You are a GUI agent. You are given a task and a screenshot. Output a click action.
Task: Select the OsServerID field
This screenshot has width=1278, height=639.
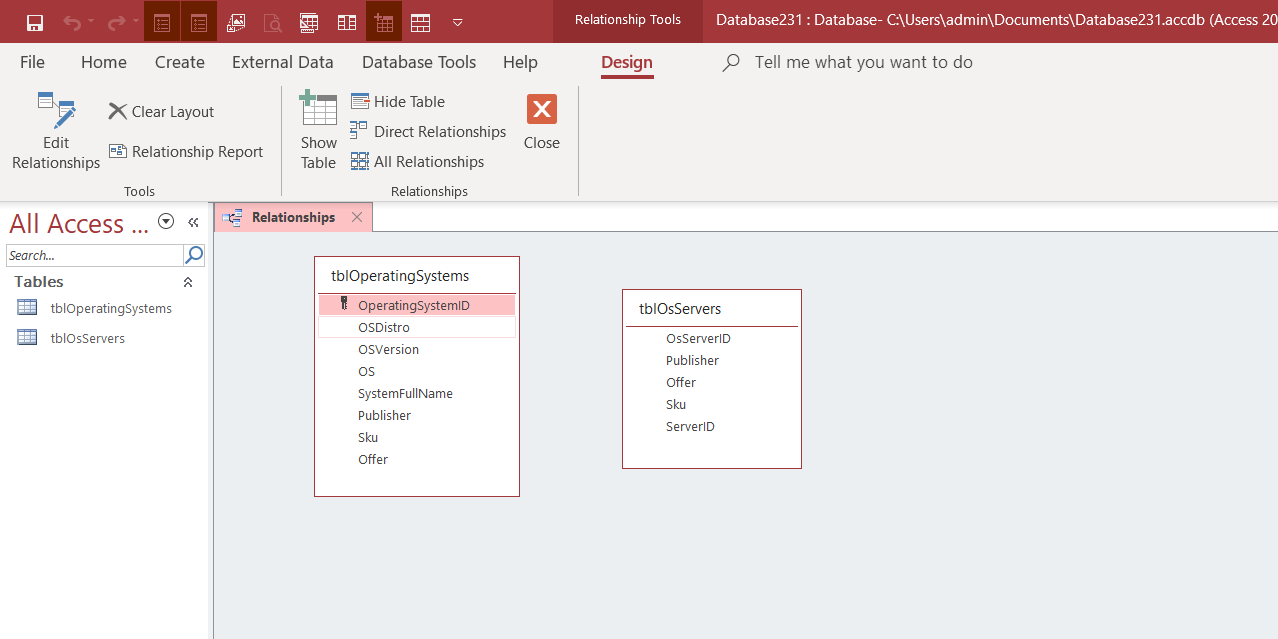712,338
